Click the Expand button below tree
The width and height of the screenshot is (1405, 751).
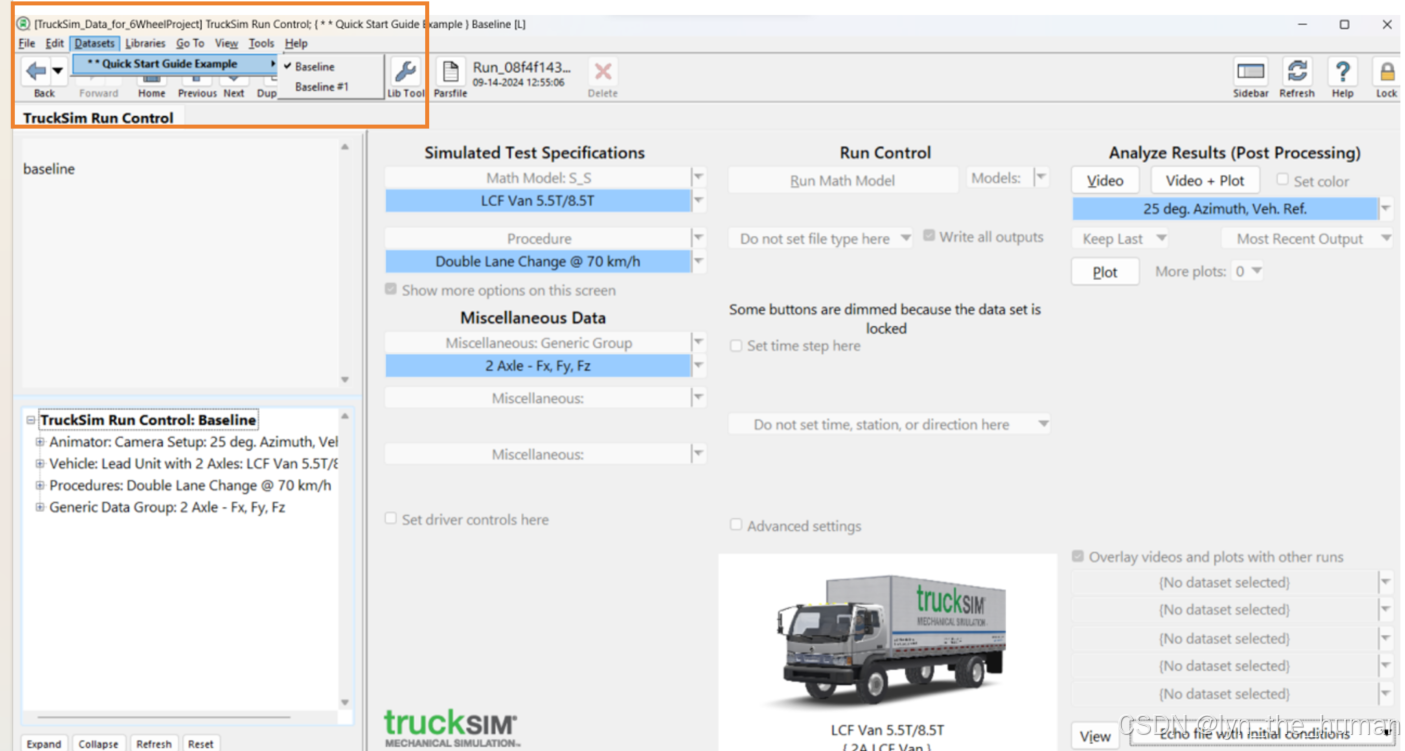tap(44, 743)
